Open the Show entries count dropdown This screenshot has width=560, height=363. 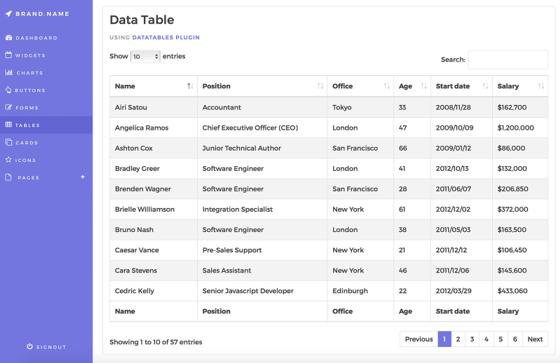145,56
